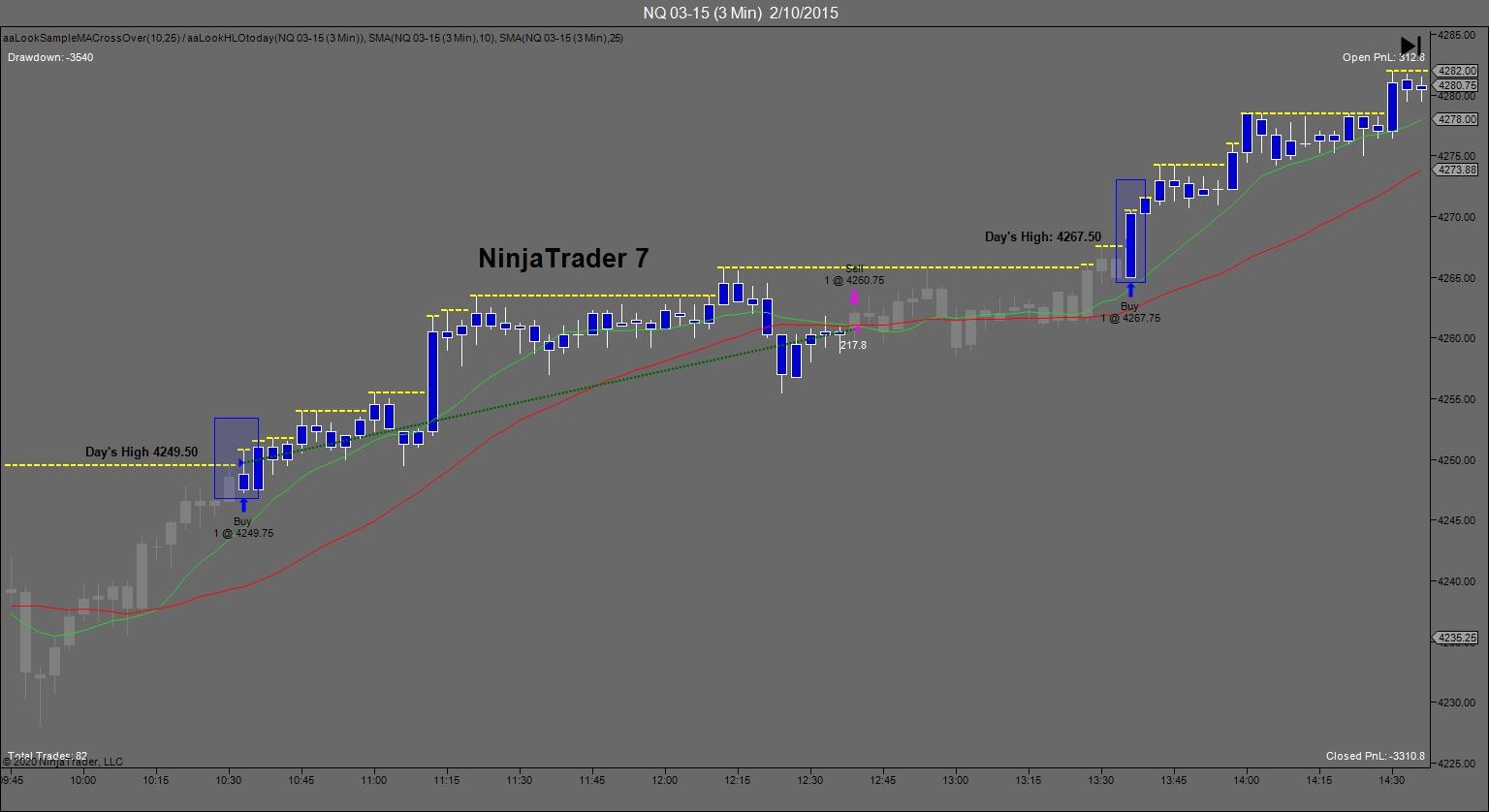Screen dimensions: 1489x812
Task: Click the 14:00 time axis label
Action: (x=1247, y=780)
